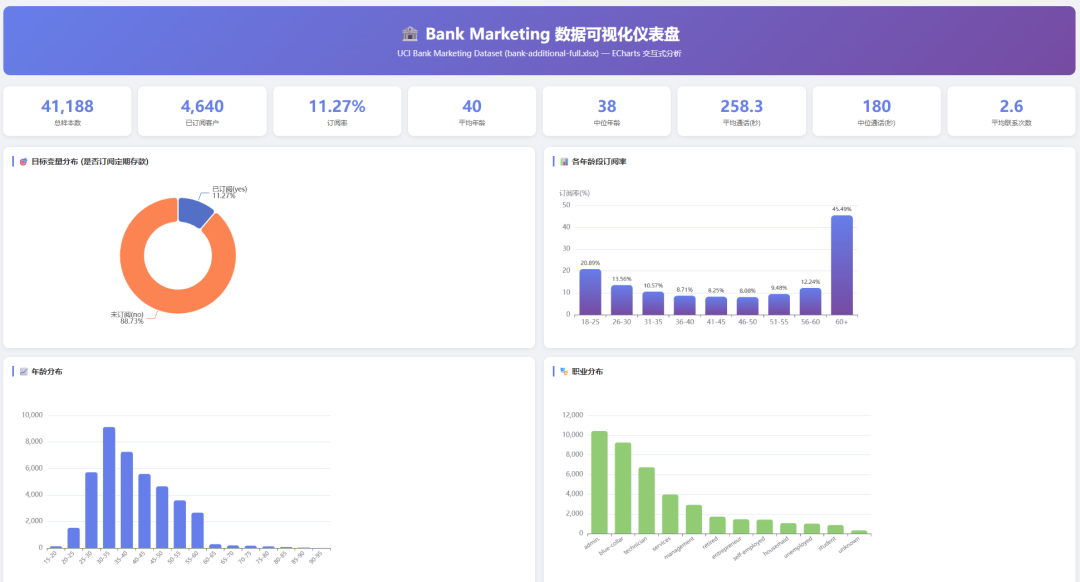Click the unknown job distribution bar
Viewport: 1080px width, 582px height.
[x=859, y=532]
